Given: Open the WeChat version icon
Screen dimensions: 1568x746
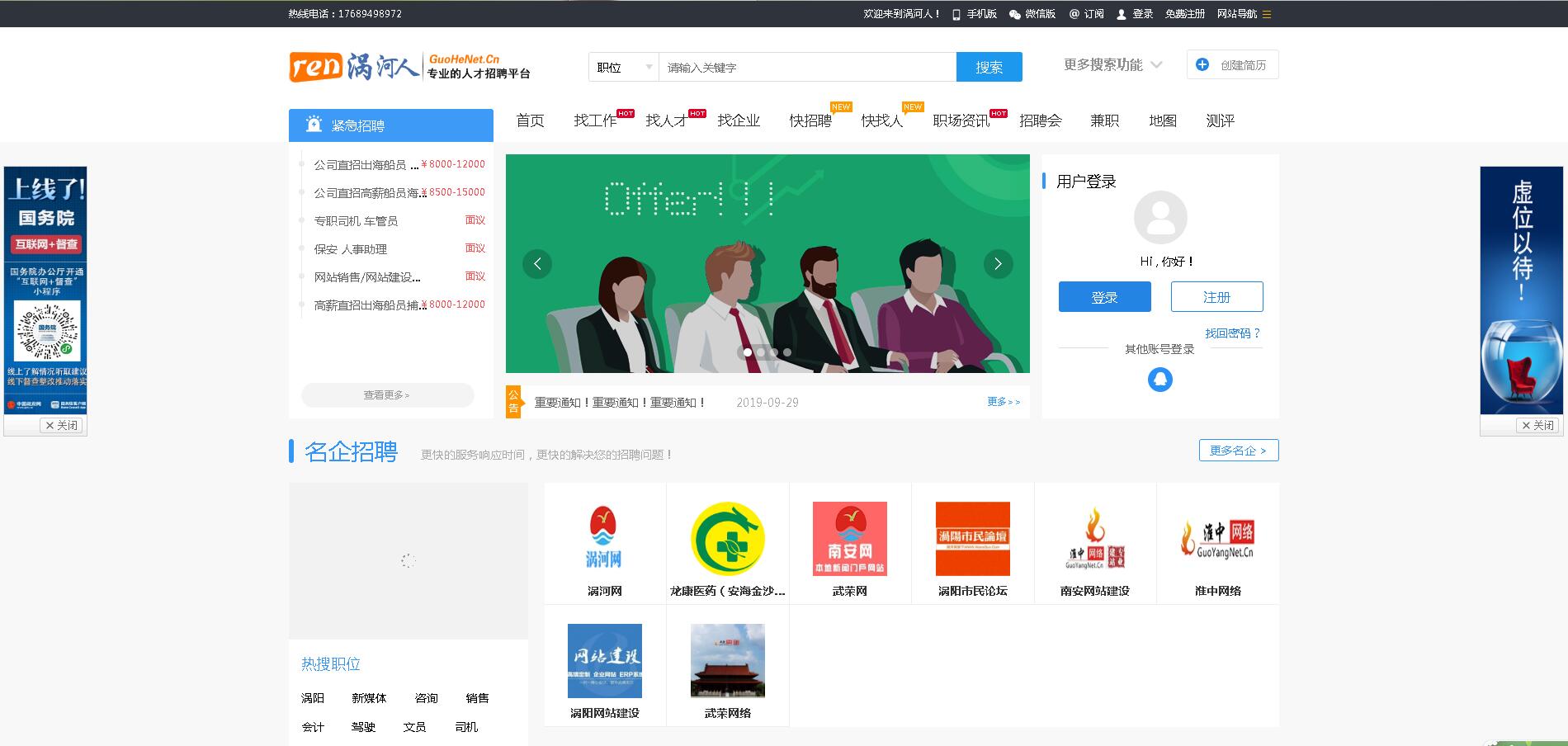Looking at the screenshot, I should point(1015,14).
